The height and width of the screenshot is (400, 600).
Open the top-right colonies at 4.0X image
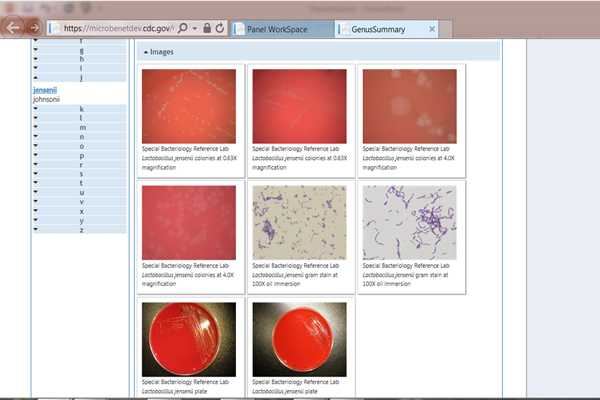[x=410, y=106]
